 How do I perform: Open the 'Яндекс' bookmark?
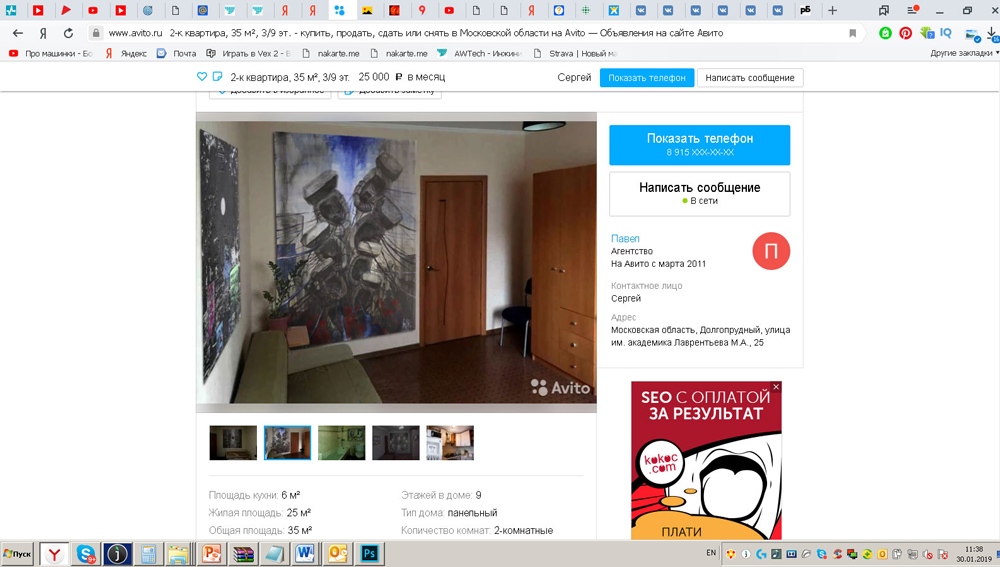click(x=126, y=54)
